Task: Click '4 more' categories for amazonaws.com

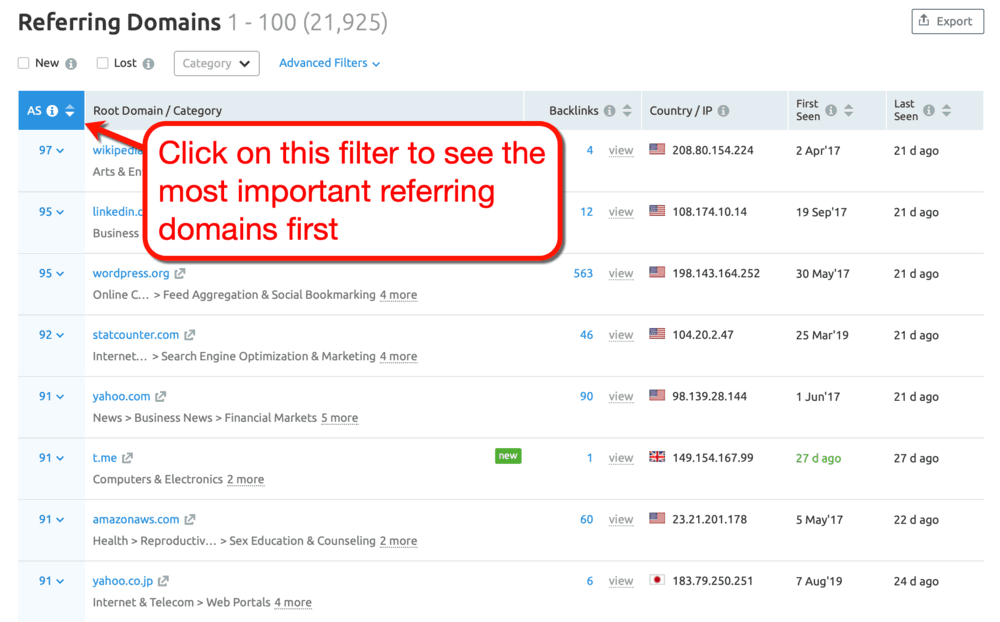Action: coord(398,540)
